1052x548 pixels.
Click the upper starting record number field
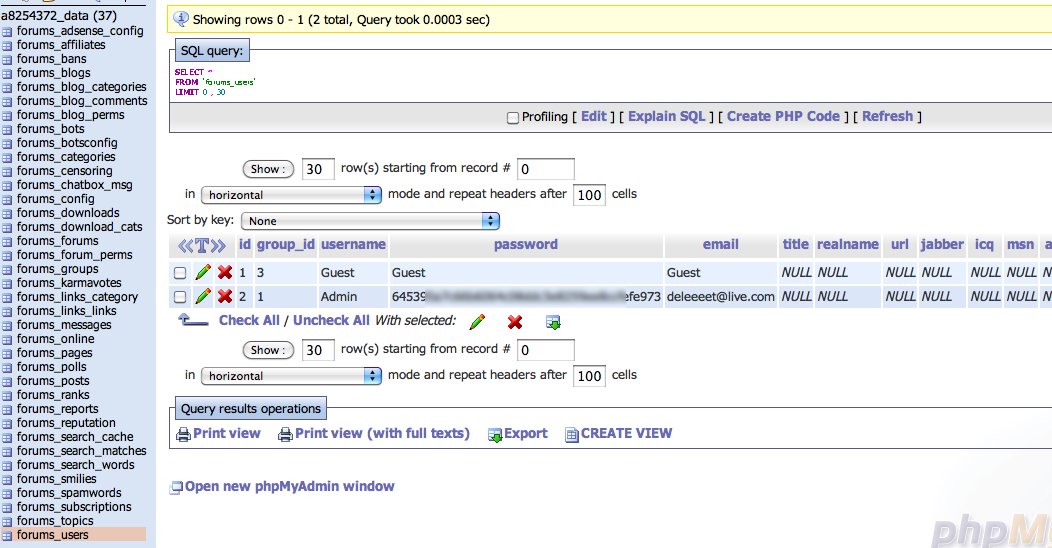[545, 169]
